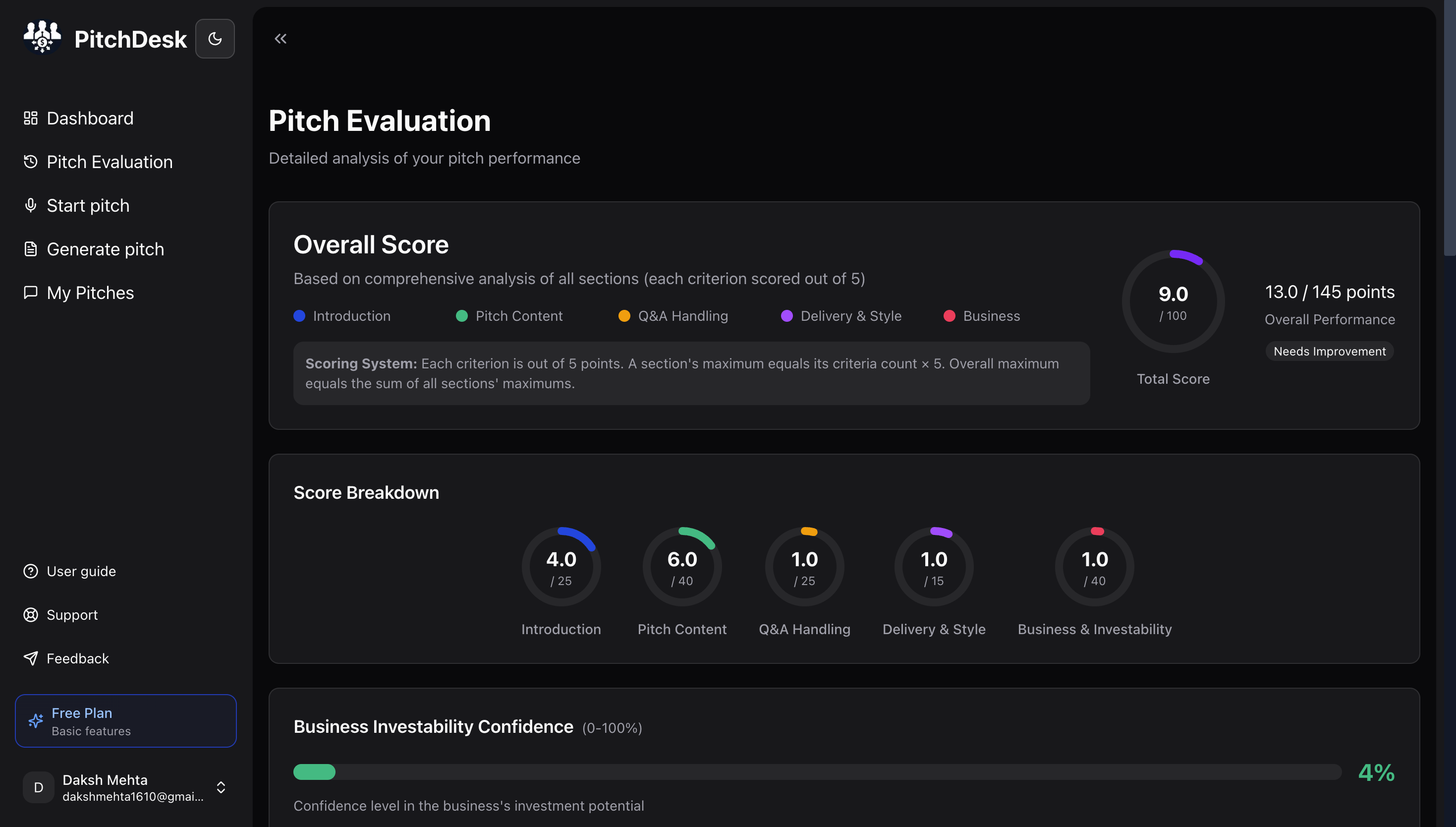1456x827 pixels.
Task: Toggle dark mode with moon button
Action: (x=215, y=39)
